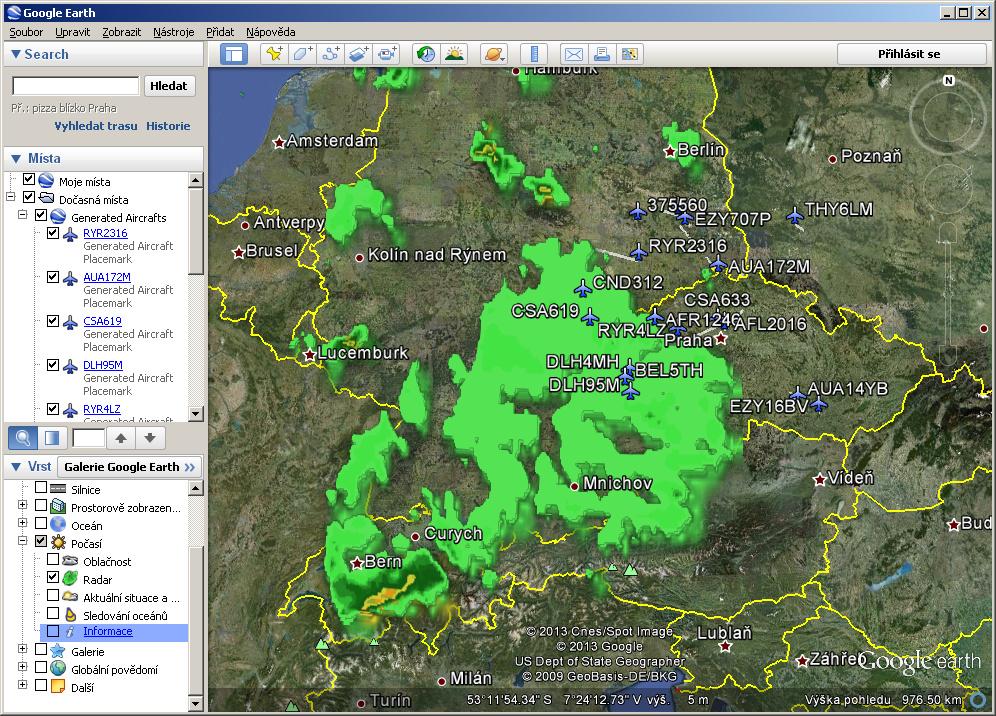Click the move joystick navigation control

click(948, 188)
